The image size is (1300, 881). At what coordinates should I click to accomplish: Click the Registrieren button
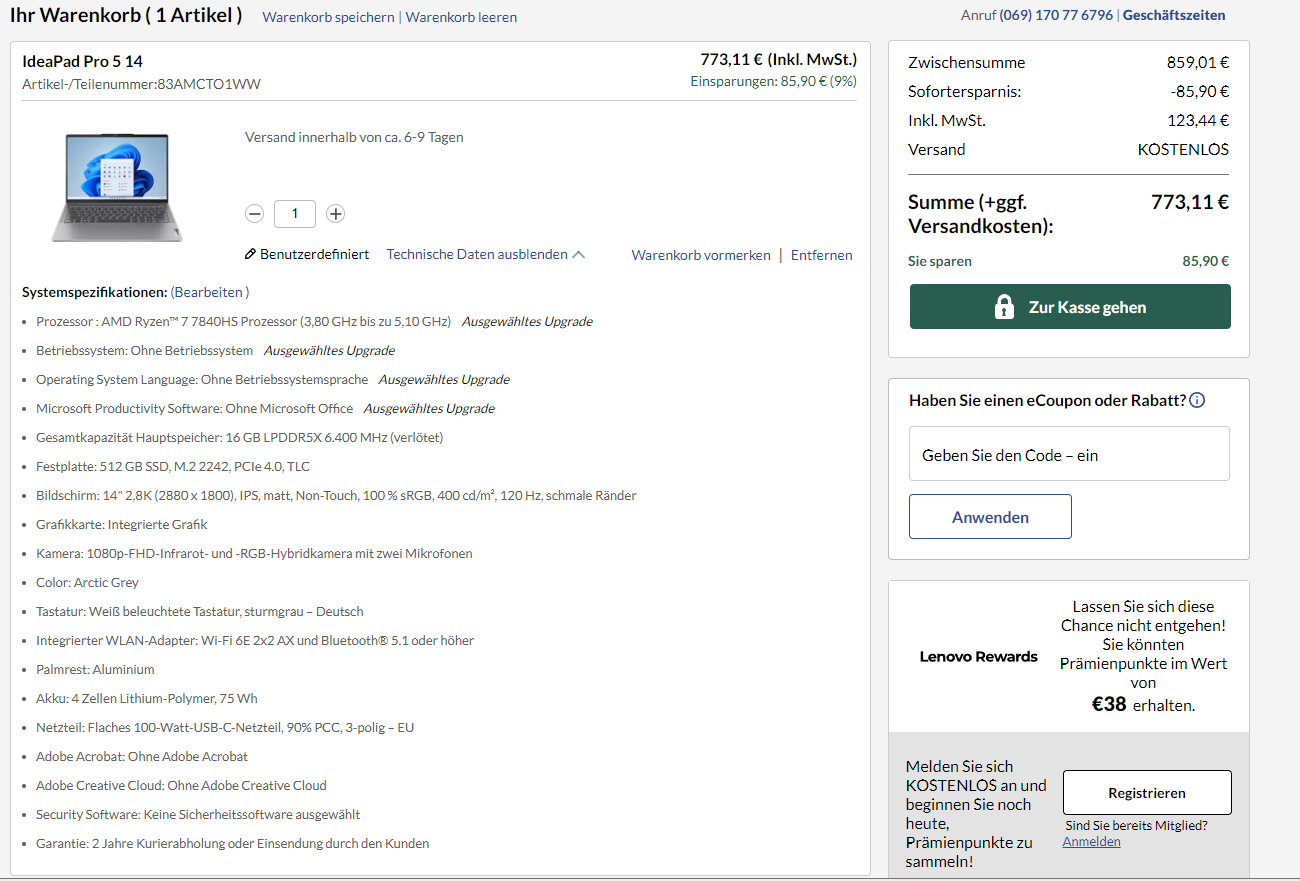[x=1147, y=793]
